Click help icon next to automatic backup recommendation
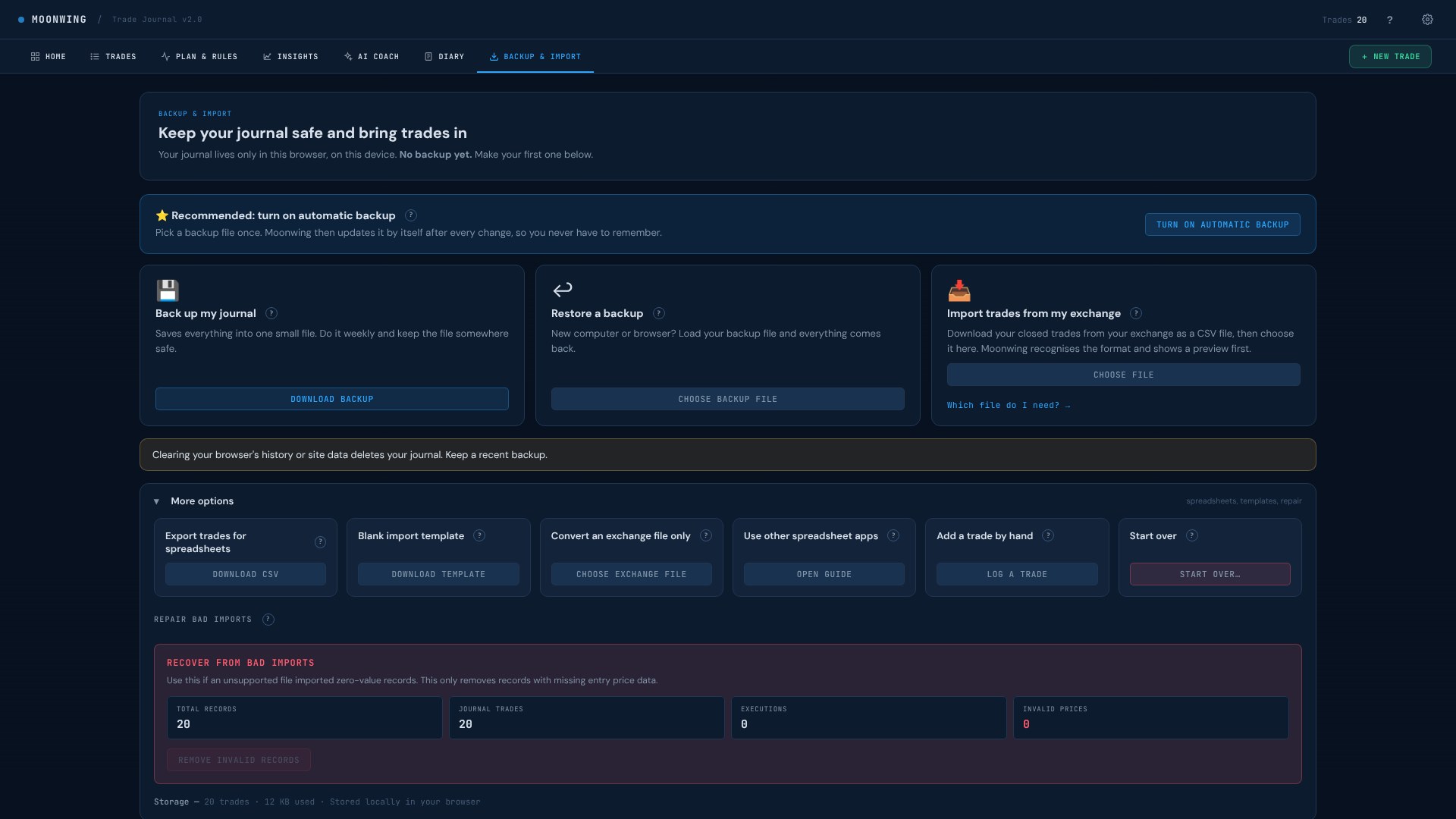Viewport: 1456px width, 819px height. click(x=411, y=215)
